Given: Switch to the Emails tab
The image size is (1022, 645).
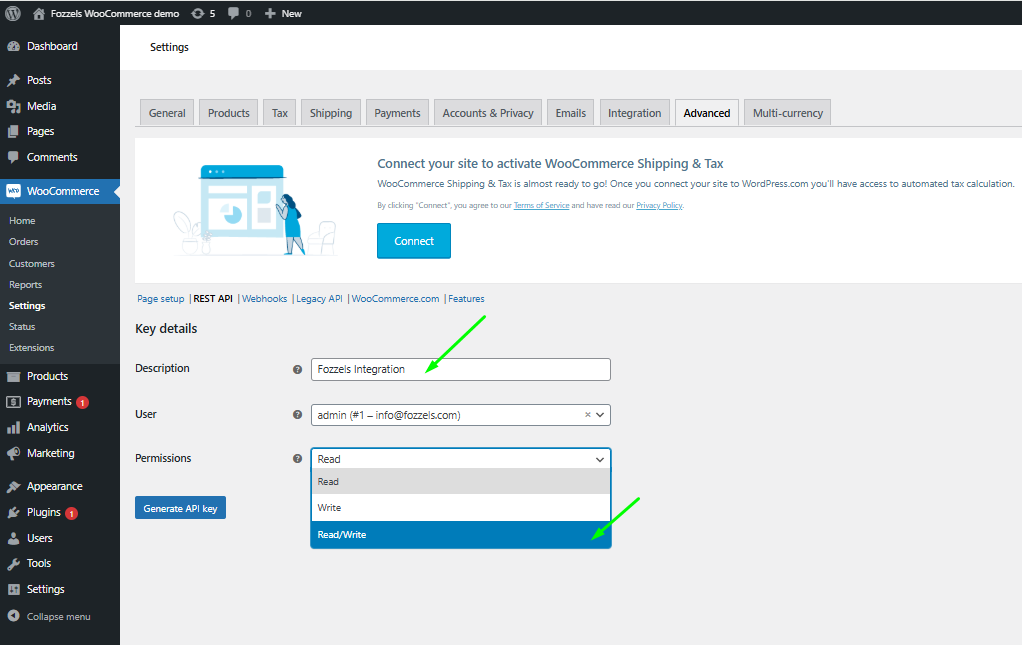Looking at the screenshot, I should (571, 113).
